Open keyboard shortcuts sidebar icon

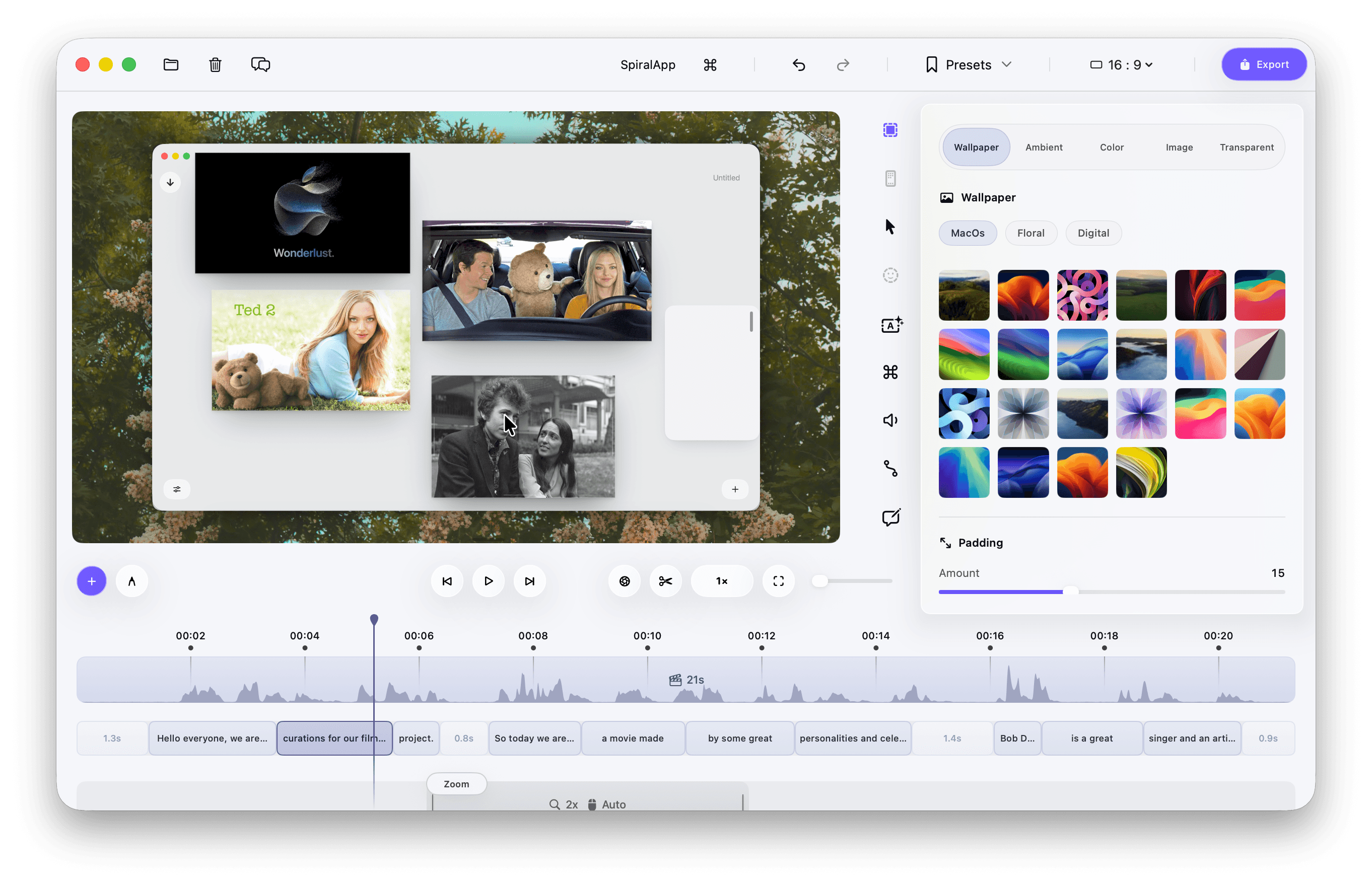click(x=890, y=373)
